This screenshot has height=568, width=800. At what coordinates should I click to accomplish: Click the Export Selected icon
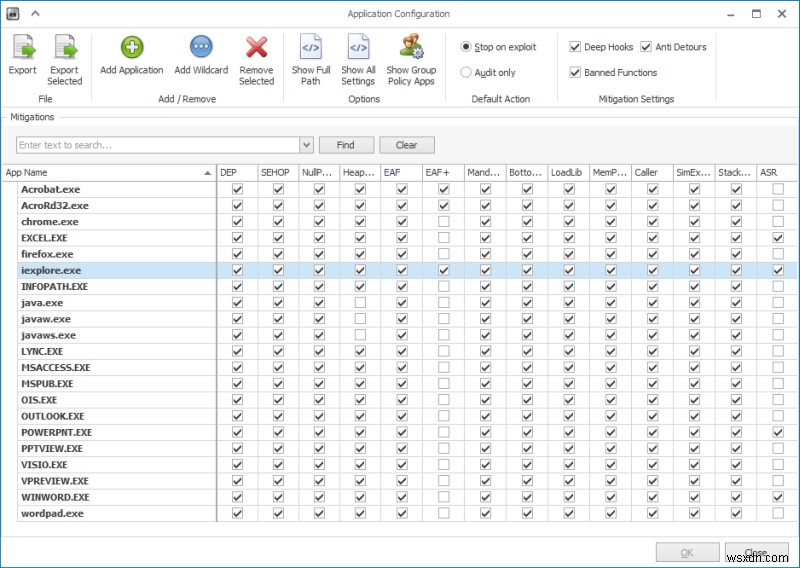point(64,48)
